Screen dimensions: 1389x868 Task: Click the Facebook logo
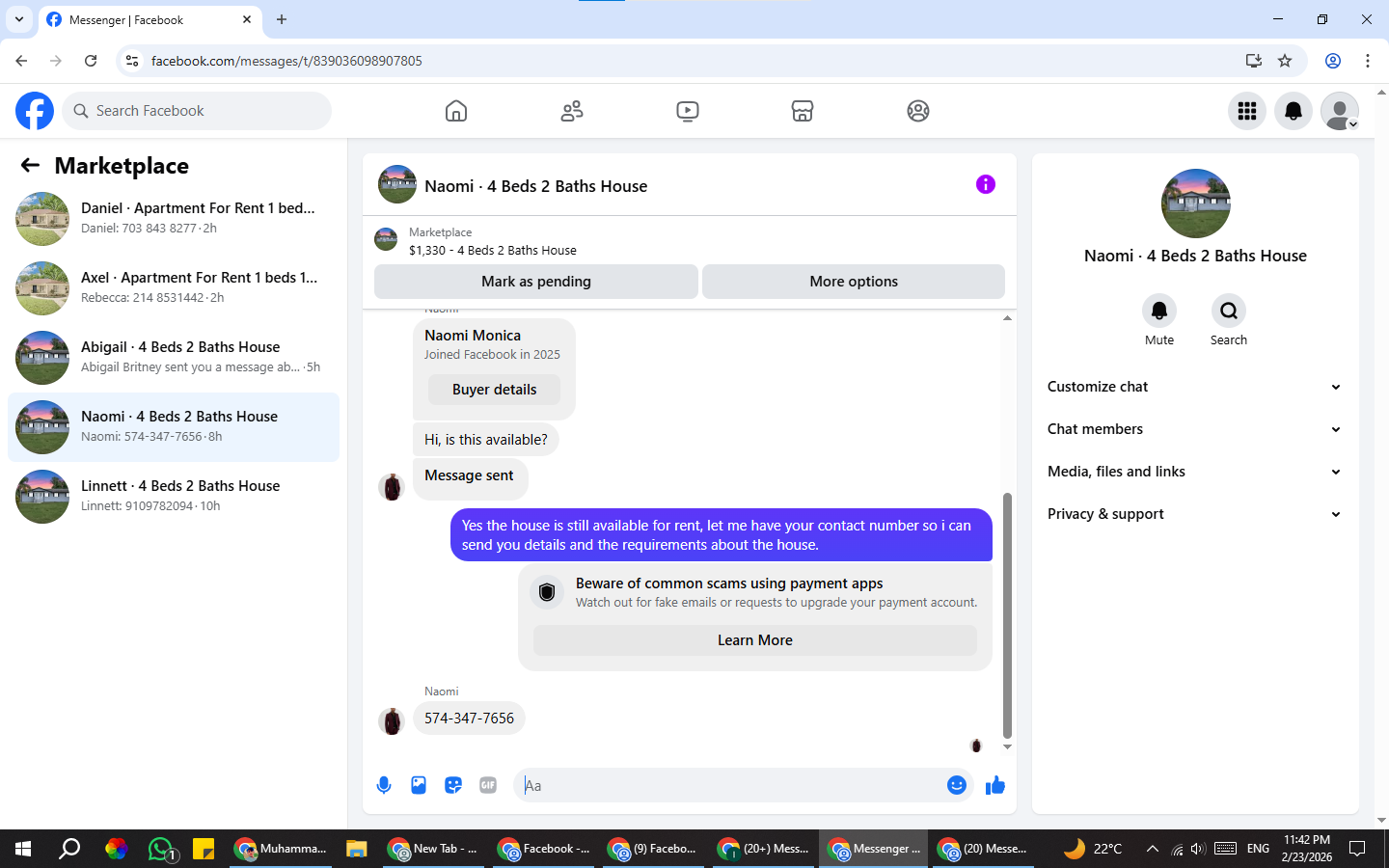[x=35, y=111]
